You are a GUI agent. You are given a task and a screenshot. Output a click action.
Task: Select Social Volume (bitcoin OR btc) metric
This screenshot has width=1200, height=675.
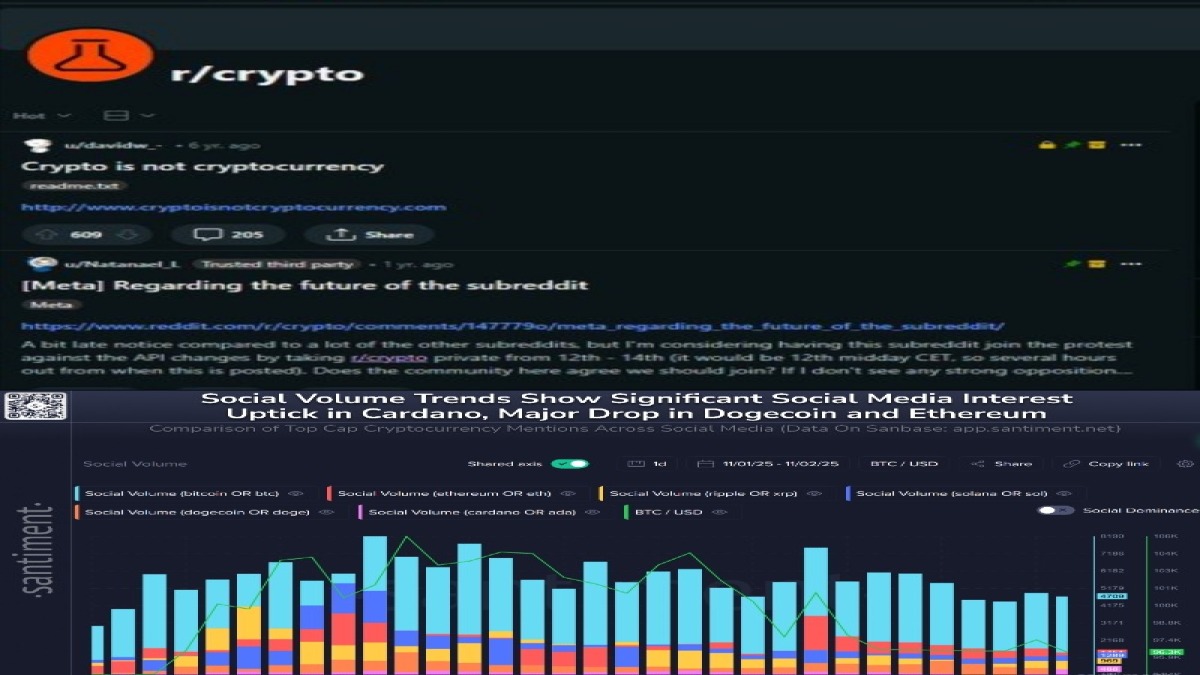coord(182,493)
